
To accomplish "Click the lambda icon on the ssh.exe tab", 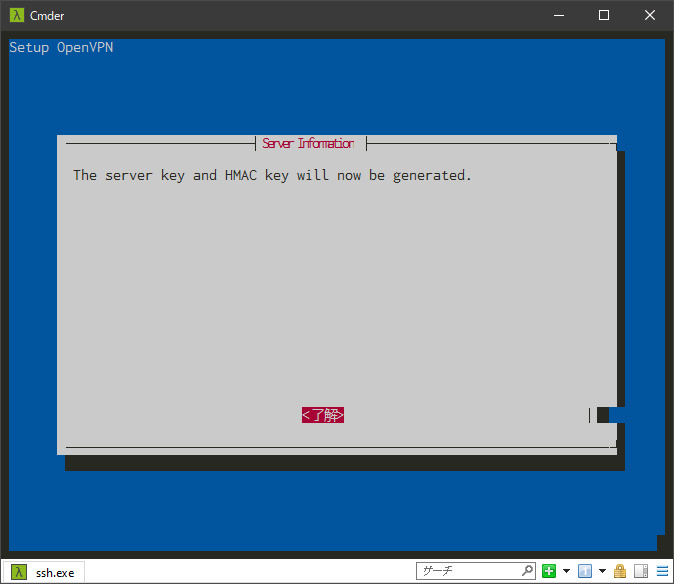I will point(19,572).
